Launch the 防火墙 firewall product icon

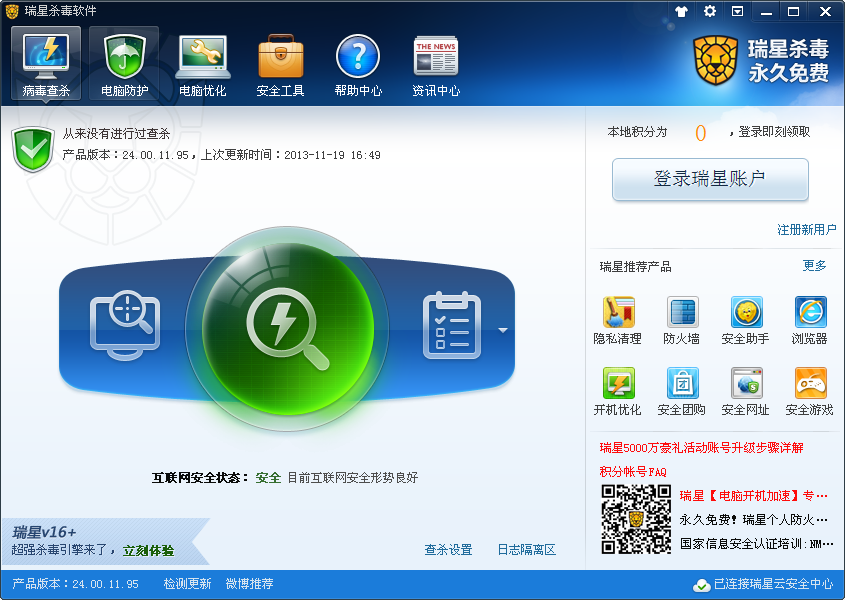[x=682, y=312]
